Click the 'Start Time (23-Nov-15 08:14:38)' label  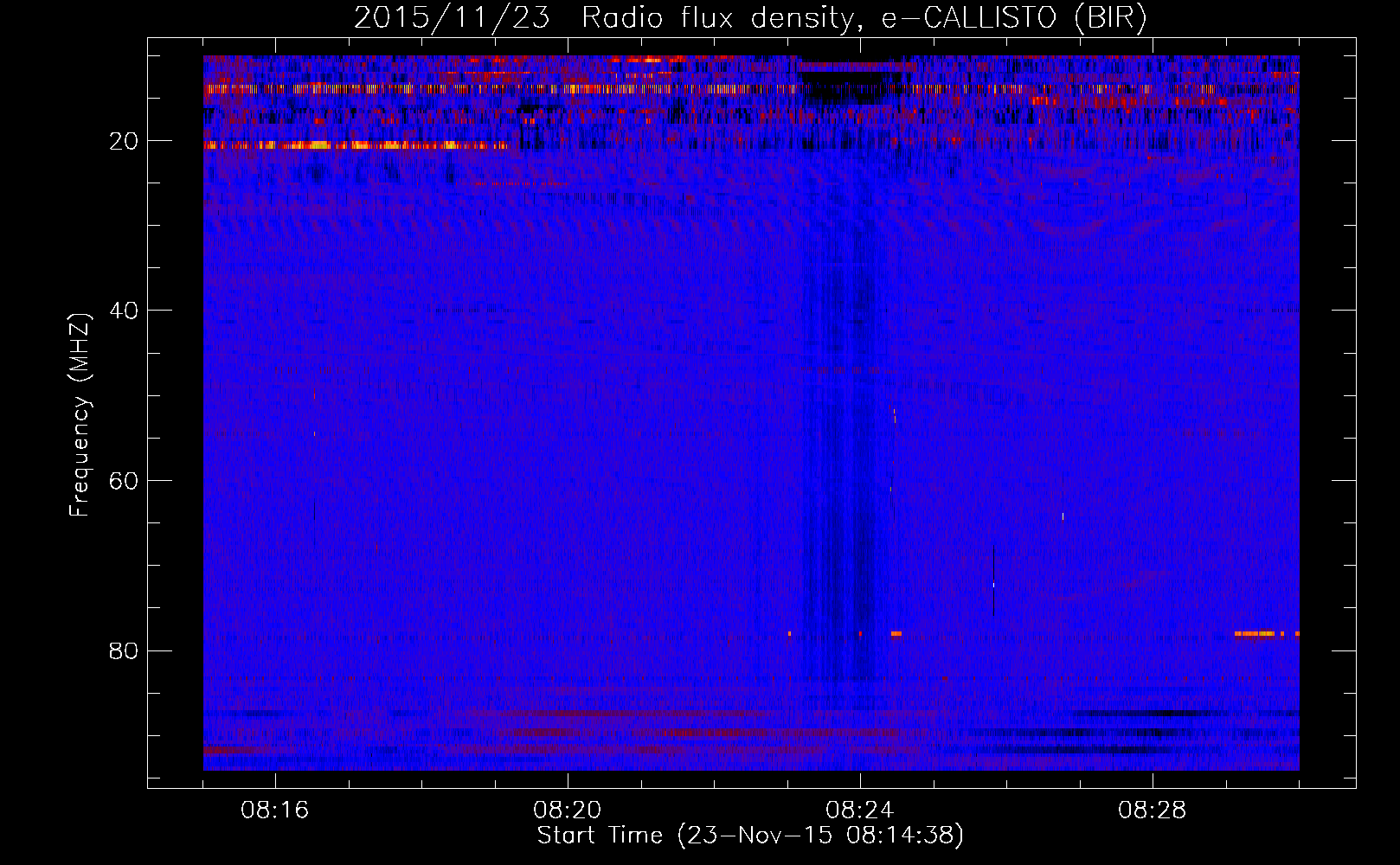coord(750,836)
